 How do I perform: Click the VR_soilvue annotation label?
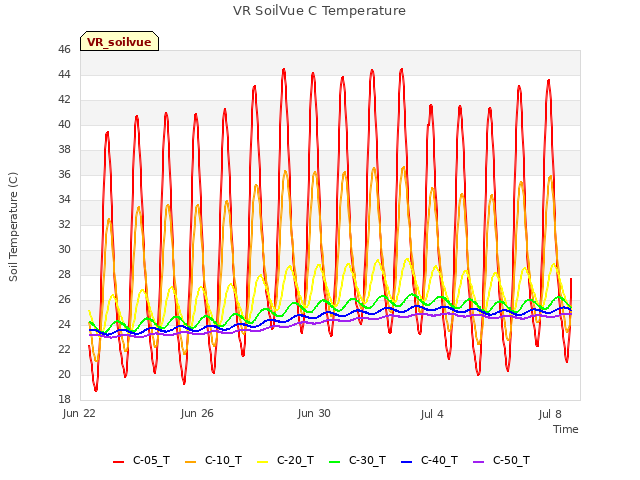tap(119, 42)
